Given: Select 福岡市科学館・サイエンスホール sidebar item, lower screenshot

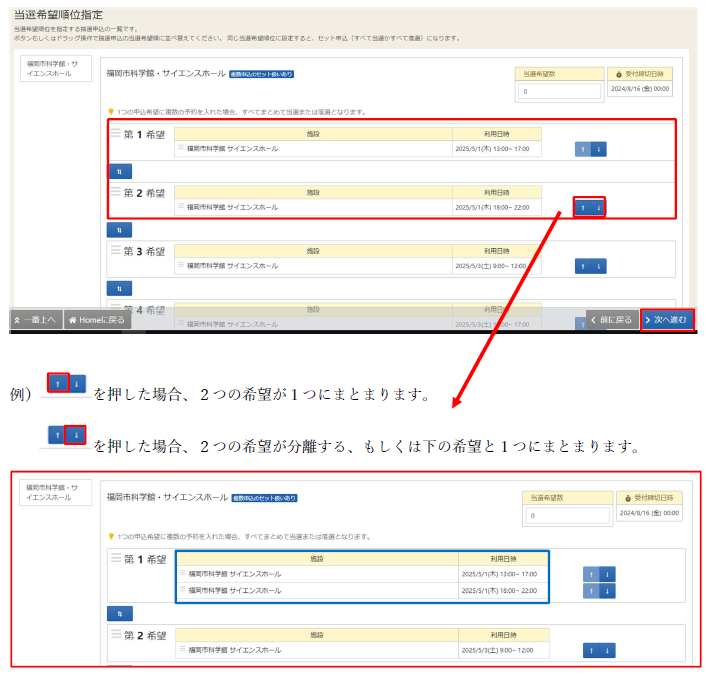Looking at the screenshot, I should point(55,492).
